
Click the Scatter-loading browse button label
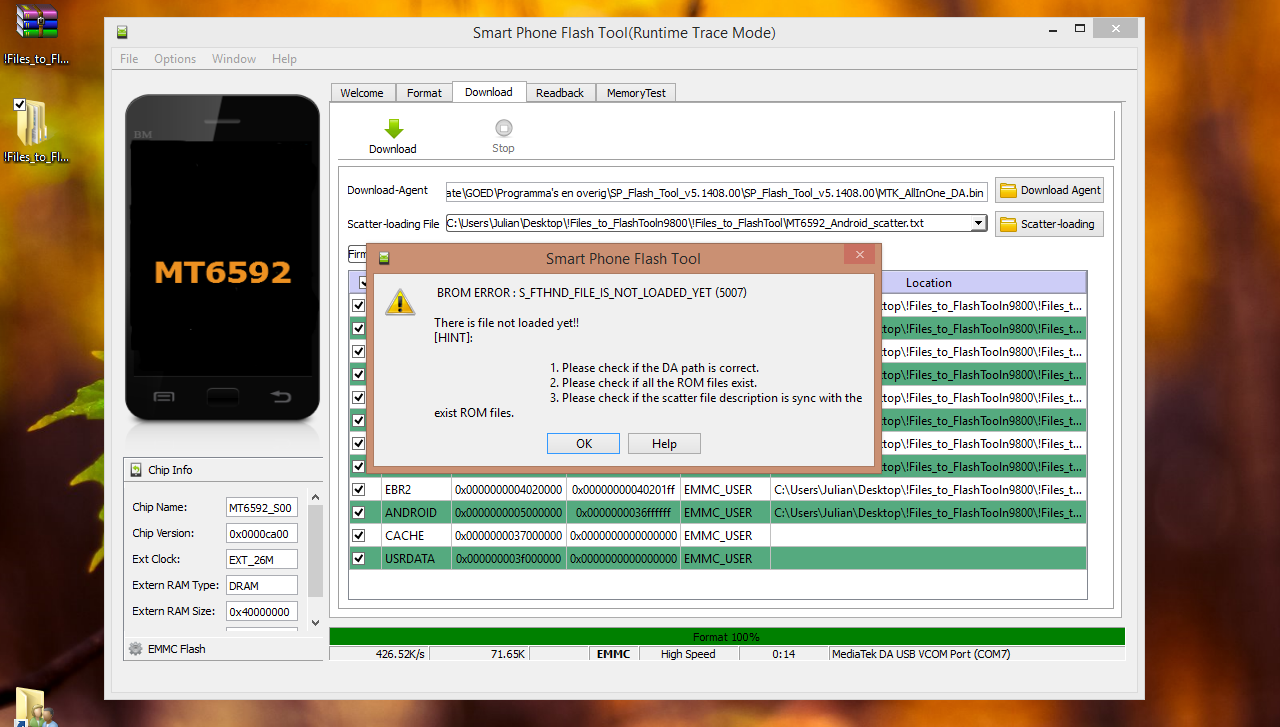[1057, 224]
